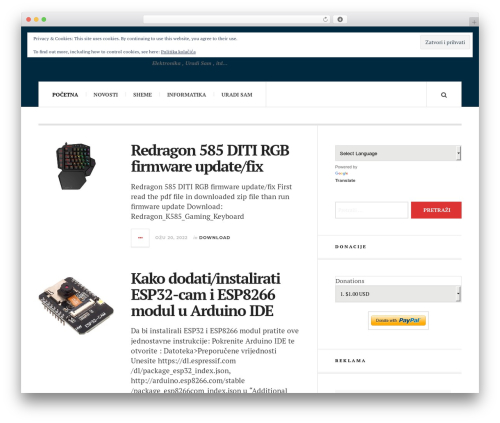Click the post date under the Redragon article
Image resolution: width=500 pixels, height=423 pixels.
171,238
